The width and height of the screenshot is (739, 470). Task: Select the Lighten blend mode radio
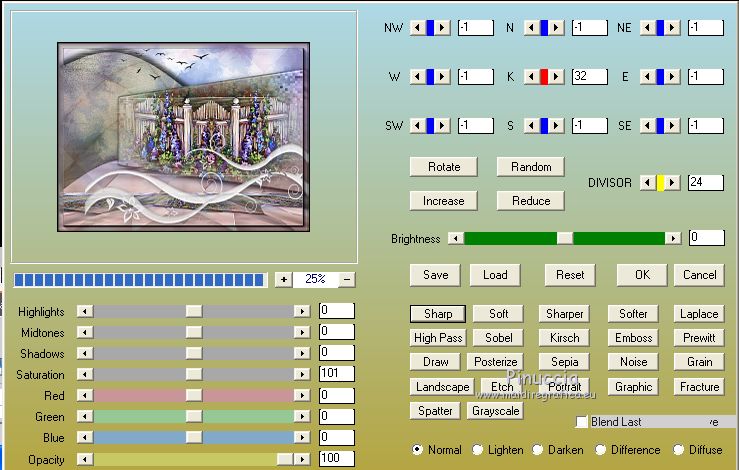[x=477, y=450]
